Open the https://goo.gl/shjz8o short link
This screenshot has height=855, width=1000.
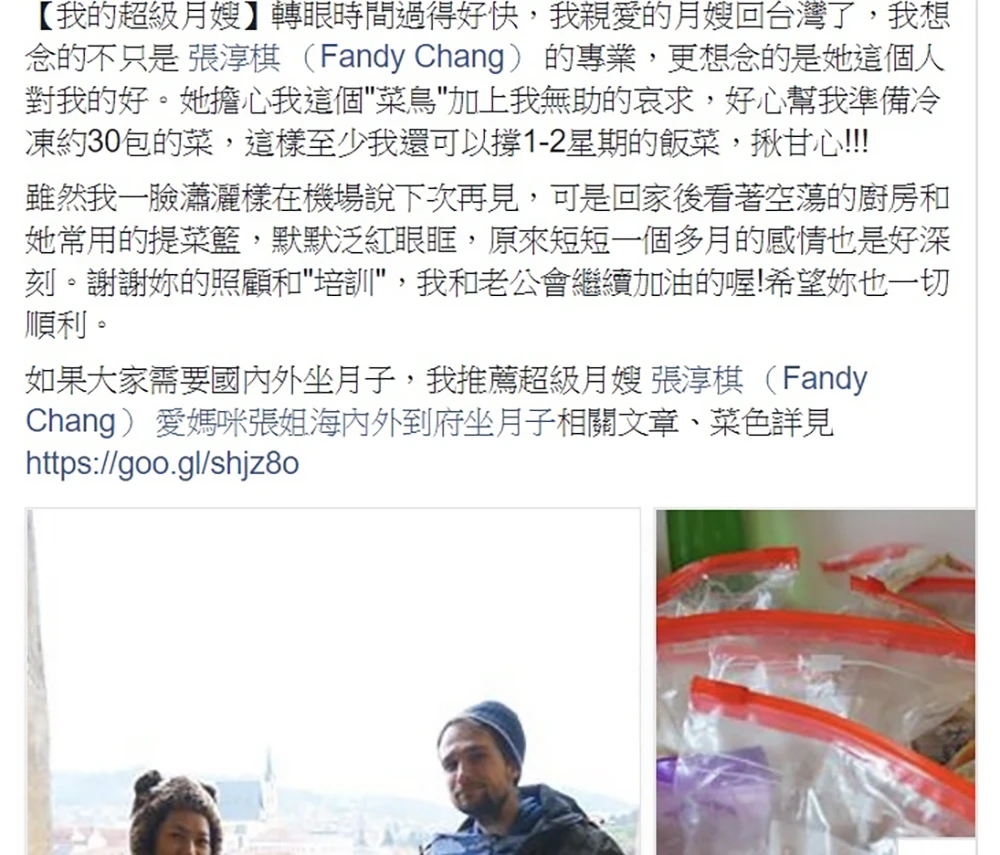pyautogui.click(x=162, y=464)
